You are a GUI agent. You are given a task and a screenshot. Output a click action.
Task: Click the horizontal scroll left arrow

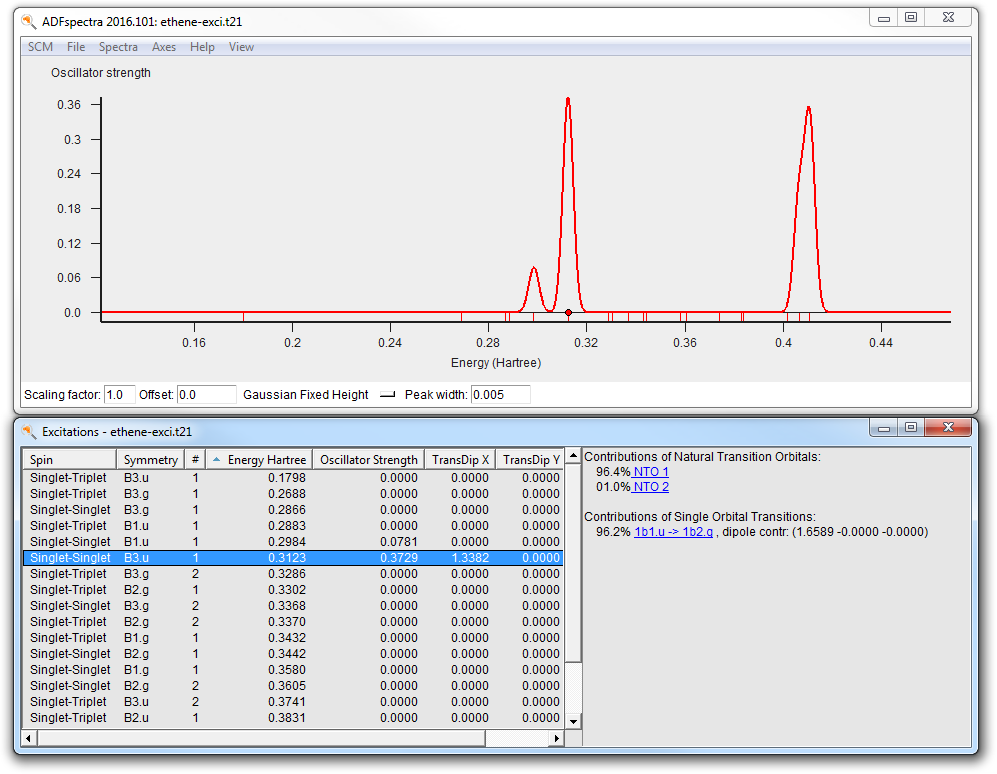(x=29, y=738)
